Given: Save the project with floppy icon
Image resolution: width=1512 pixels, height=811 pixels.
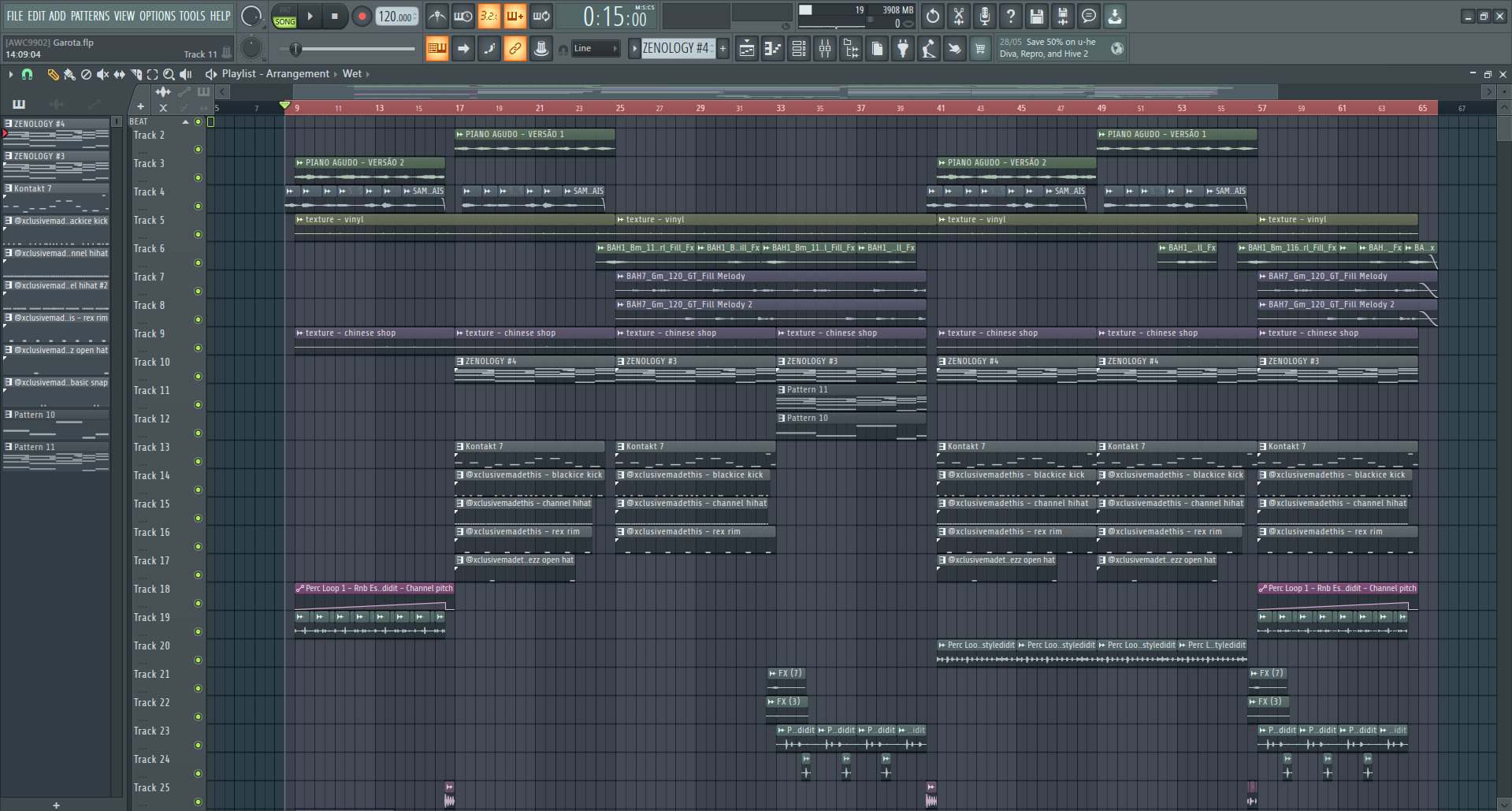Looking at the screenshot, I should (1037, 16).
